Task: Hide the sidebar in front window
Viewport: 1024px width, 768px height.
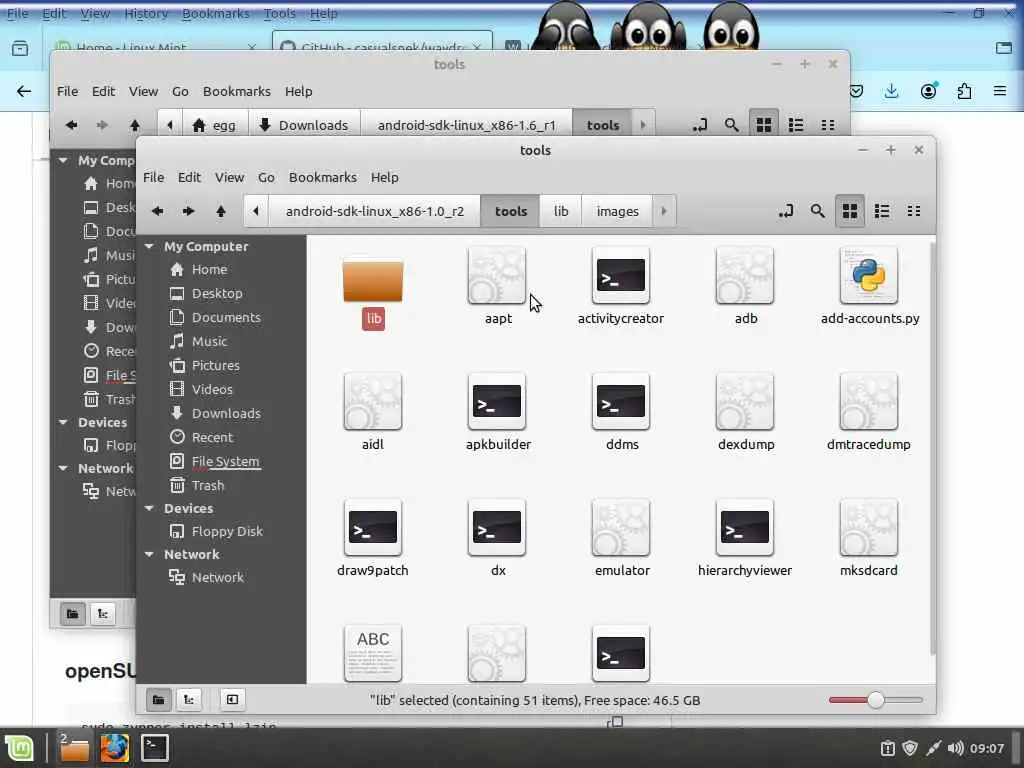Action: (x=232, y=700)
